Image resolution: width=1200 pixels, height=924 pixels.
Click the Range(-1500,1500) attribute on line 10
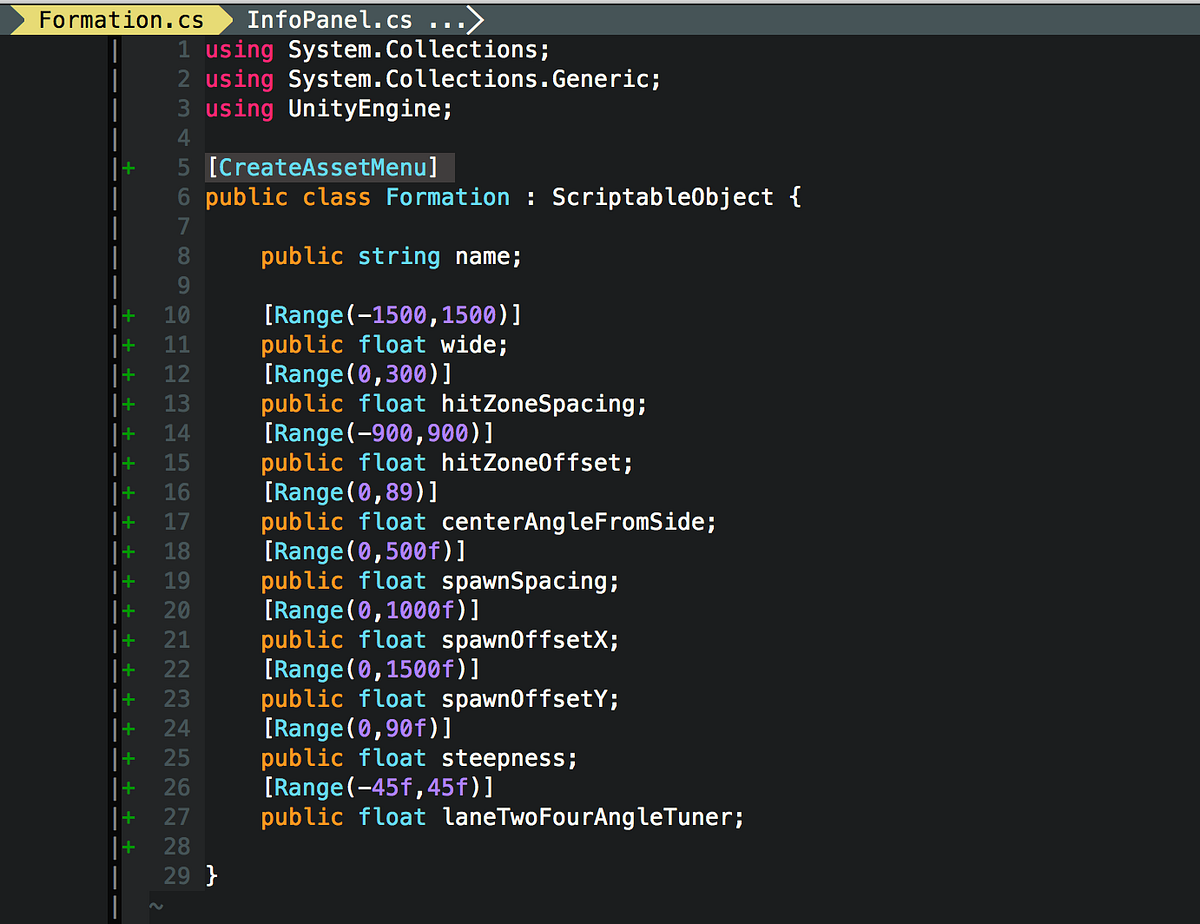(390, 314)
